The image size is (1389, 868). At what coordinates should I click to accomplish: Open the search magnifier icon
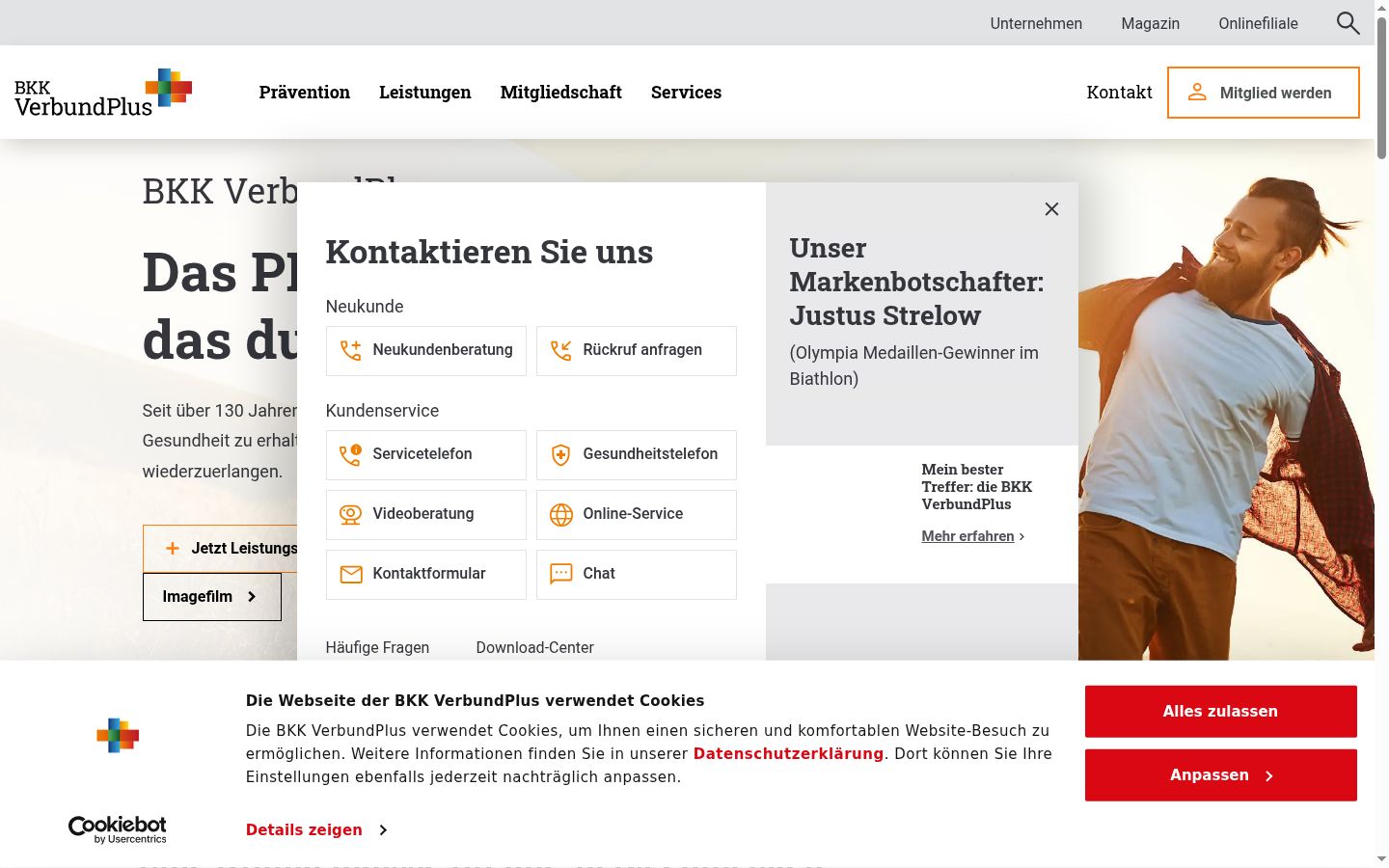pos(1348,23)
